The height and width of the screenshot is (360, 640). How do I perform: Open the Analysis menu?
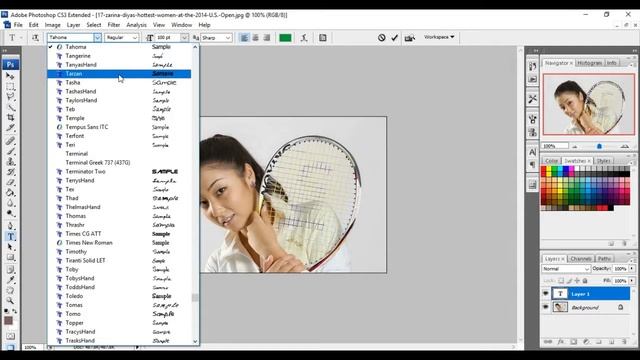click(136, 25)
